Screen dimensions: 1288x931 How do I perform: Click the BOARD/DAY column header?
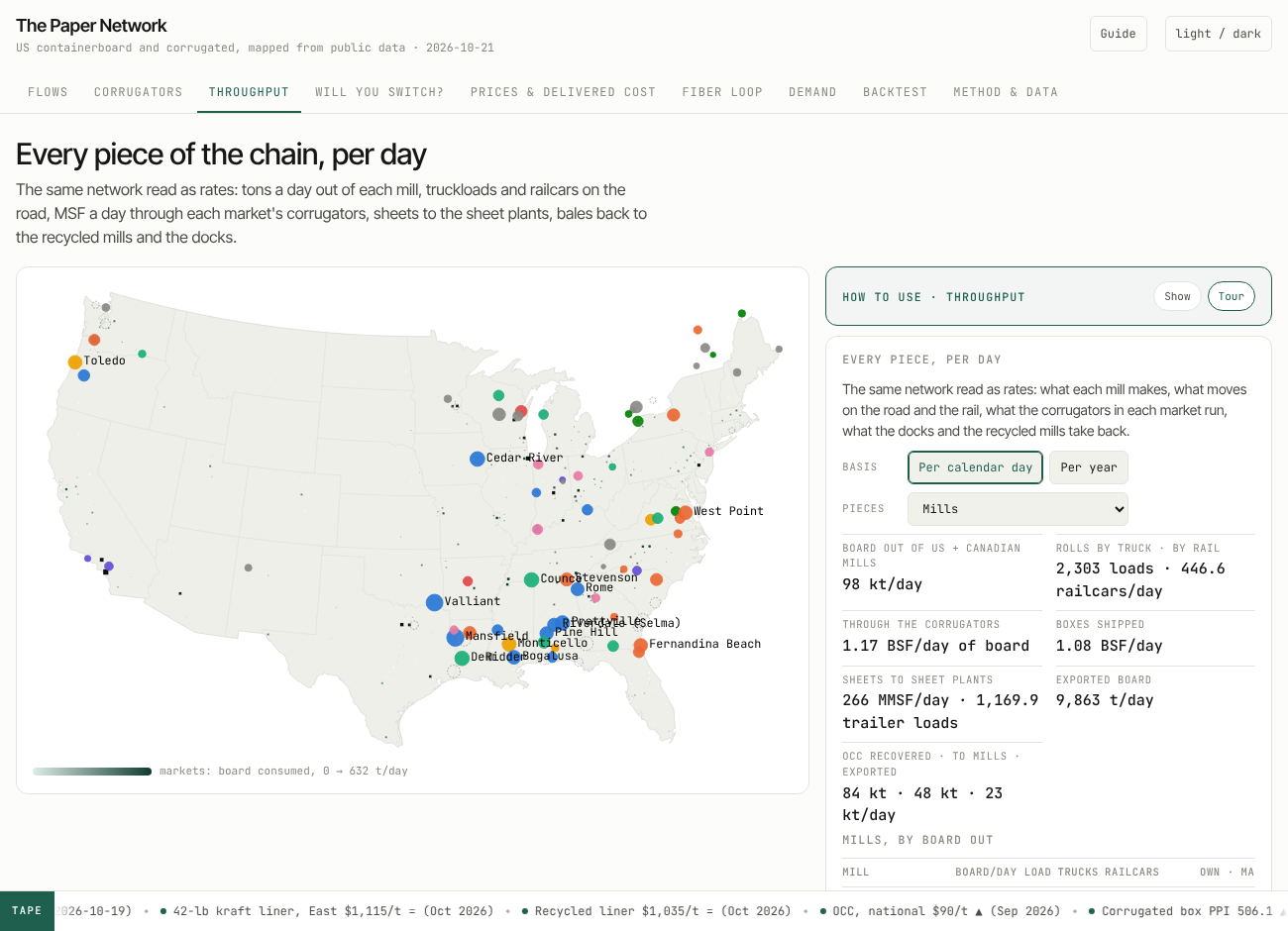point(987,873)
